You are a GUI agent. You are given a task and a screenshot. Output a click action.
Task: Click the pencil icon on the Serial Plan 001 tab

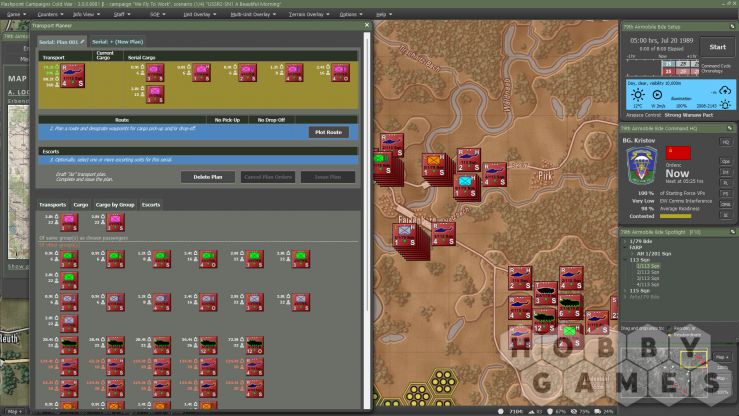(82, 41)
